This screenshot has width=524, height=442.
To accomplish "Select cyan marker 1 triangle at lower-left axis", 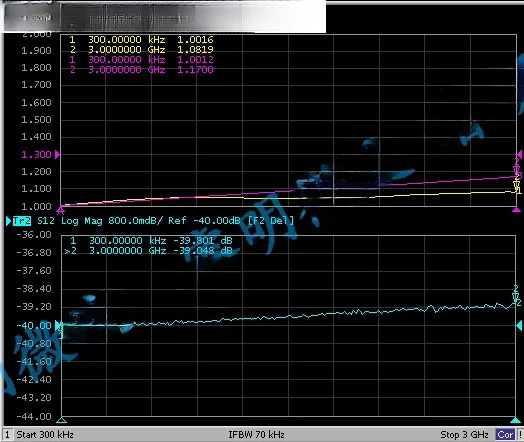I will [61, 420].
